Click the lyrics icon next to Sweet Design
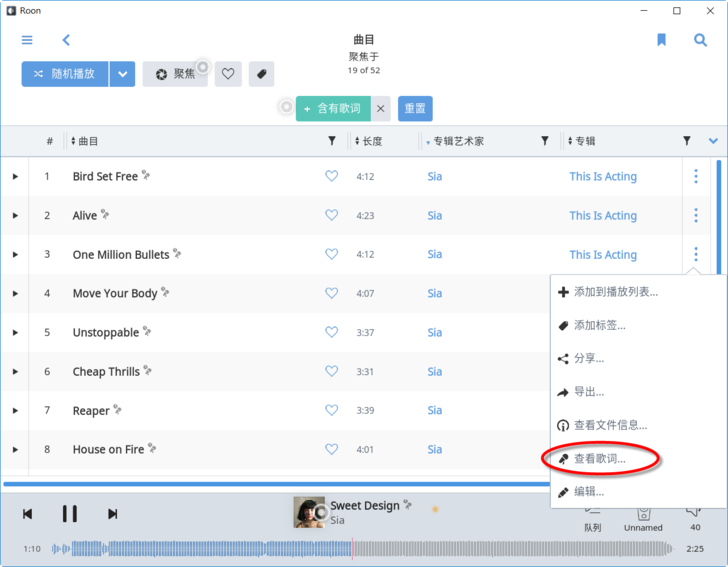Screen dimensions: 728x567 (408, 504)
